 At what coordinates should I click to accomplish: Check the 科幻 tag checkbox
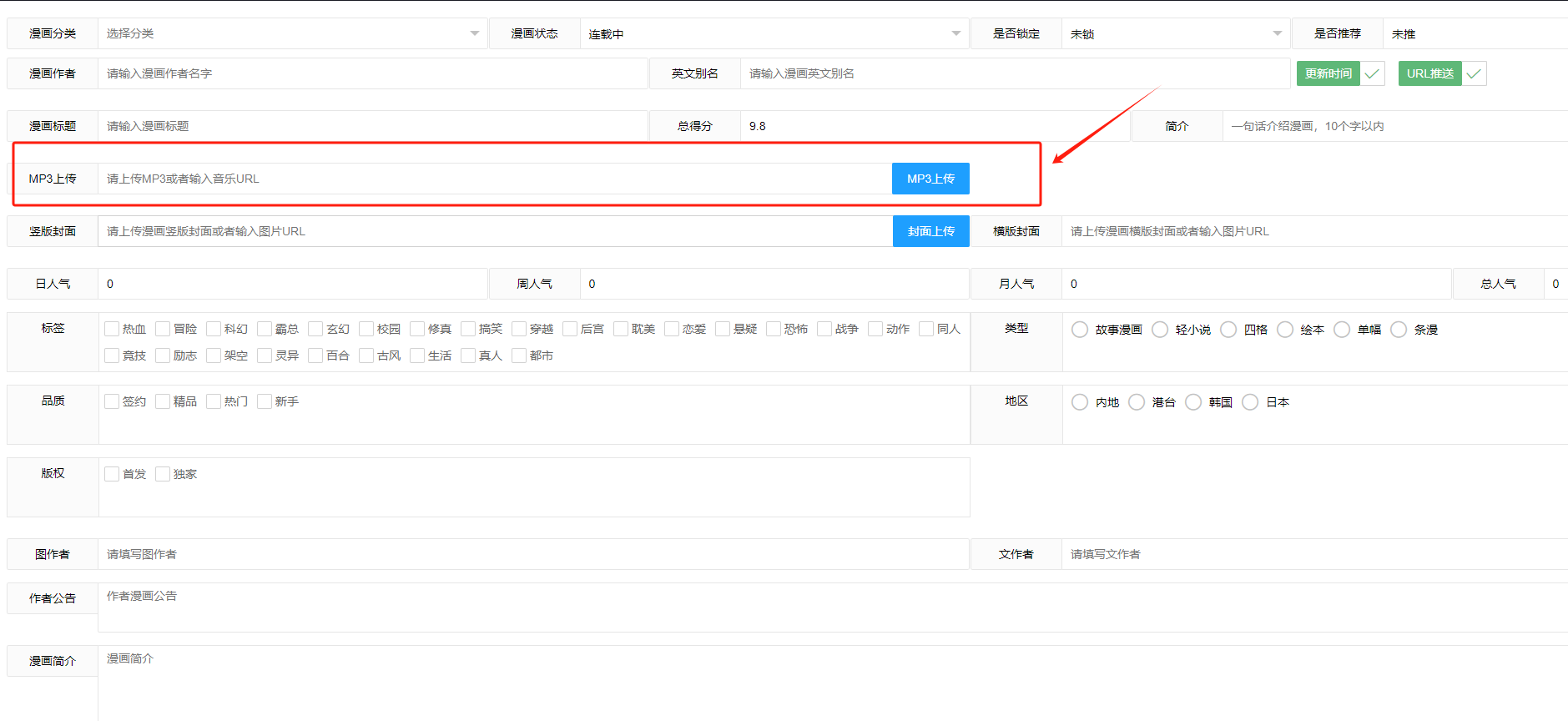[x=214, y=329]
